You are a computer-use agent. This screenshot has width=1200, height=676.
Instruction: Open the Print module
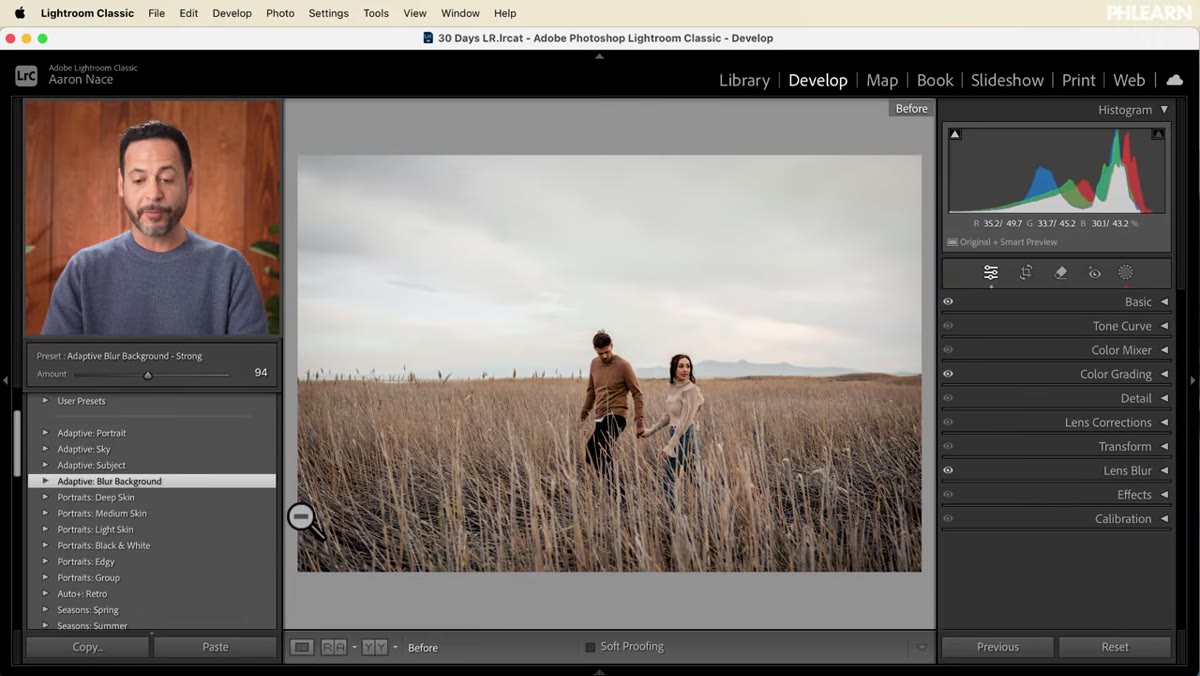tap(1079, 80)
